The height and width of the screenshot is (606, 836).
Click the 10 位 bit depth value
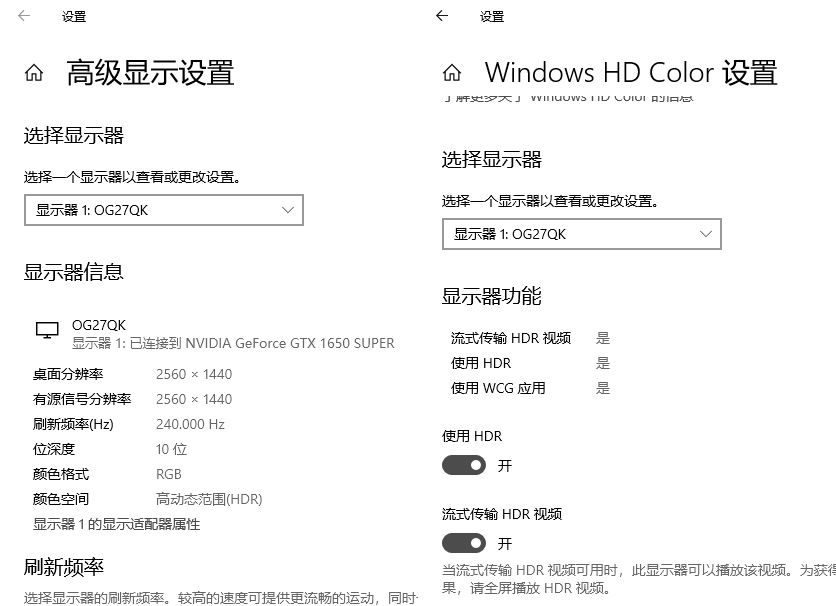pos(171,449)
